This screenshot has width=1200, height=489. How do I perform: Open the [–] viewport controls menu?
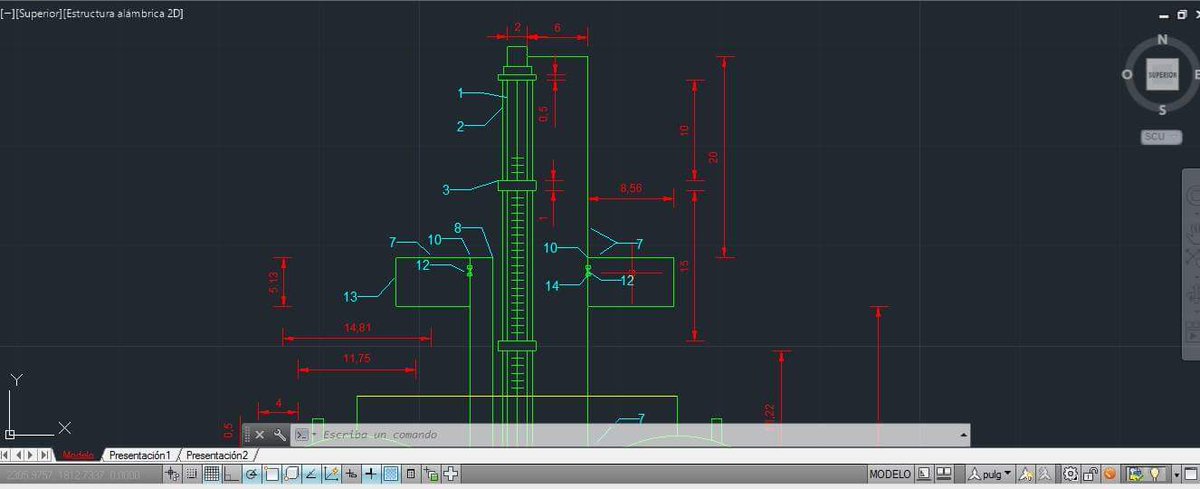(6, 13)
